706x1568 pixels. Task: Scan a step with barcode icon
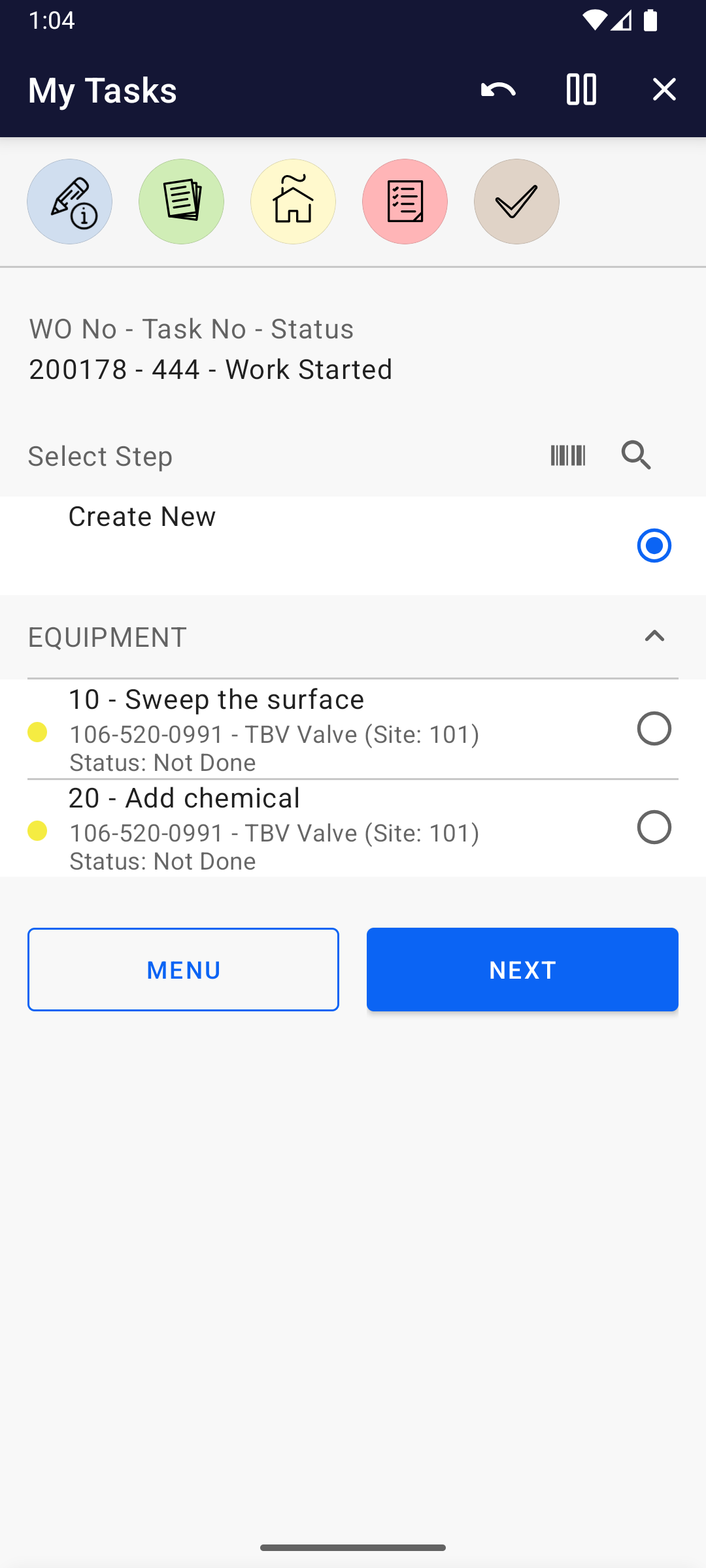567,455
